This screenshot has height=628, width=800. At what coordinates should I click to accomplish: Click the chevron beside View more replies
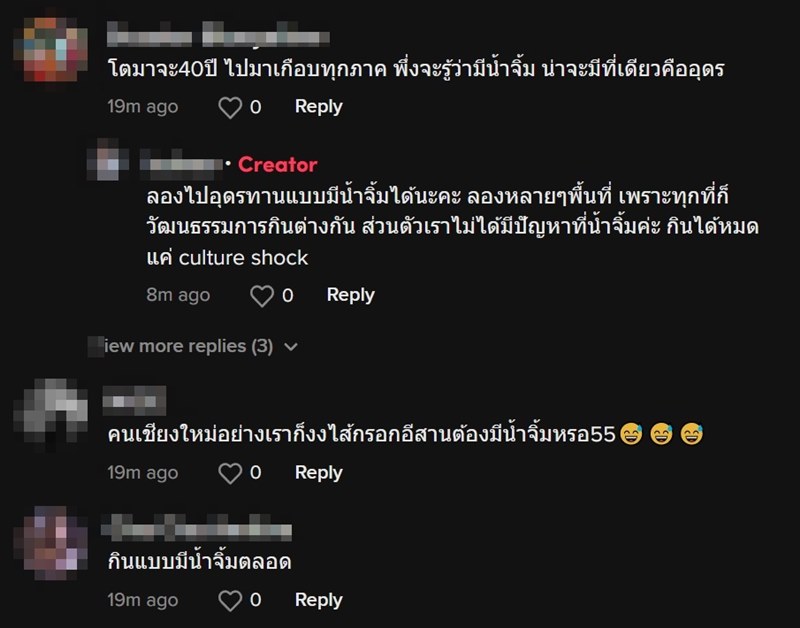click(x=290, y=346)
